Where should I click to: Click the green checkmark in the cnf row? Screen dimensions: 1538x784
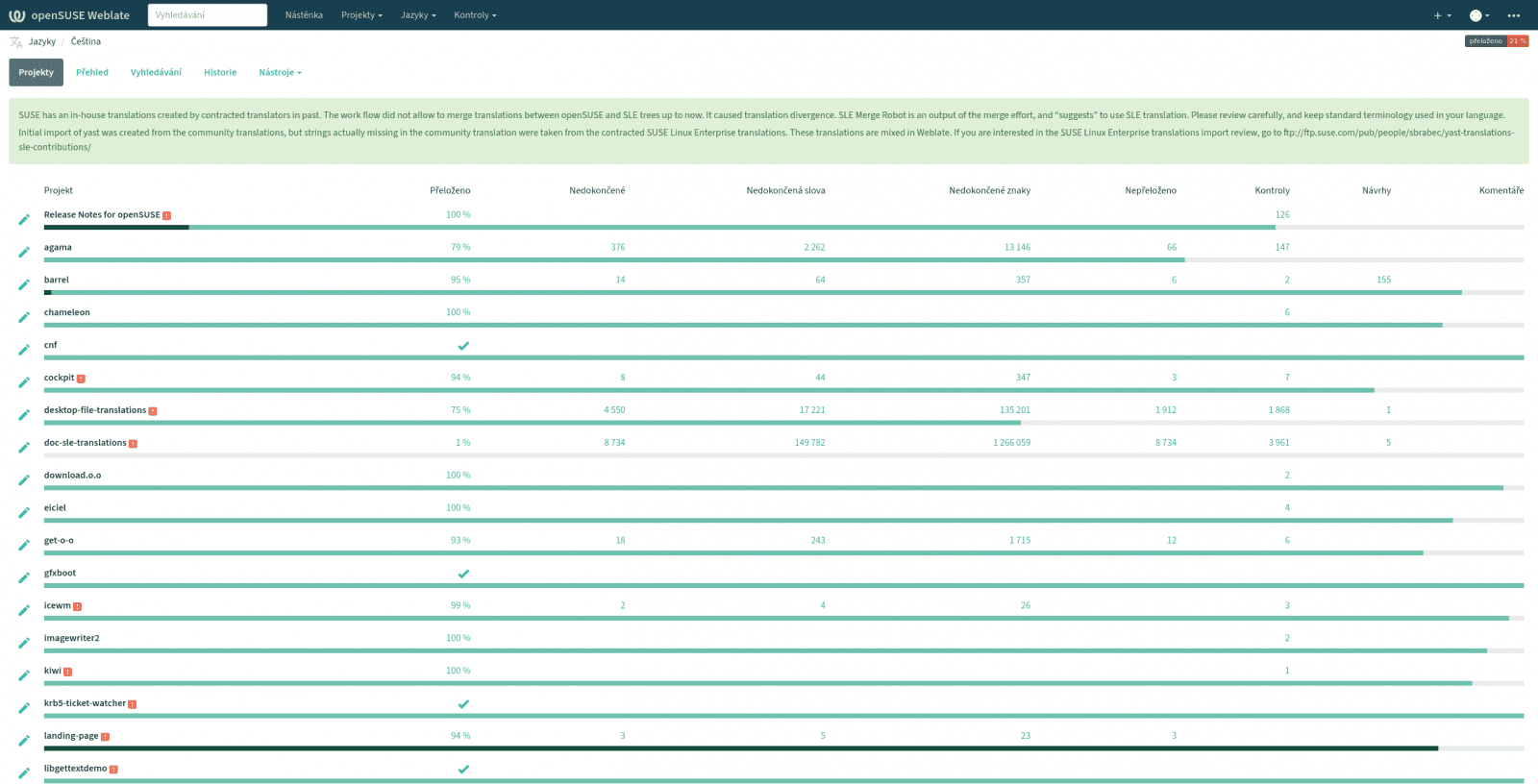pyautogui.click(x=463, y=346)
